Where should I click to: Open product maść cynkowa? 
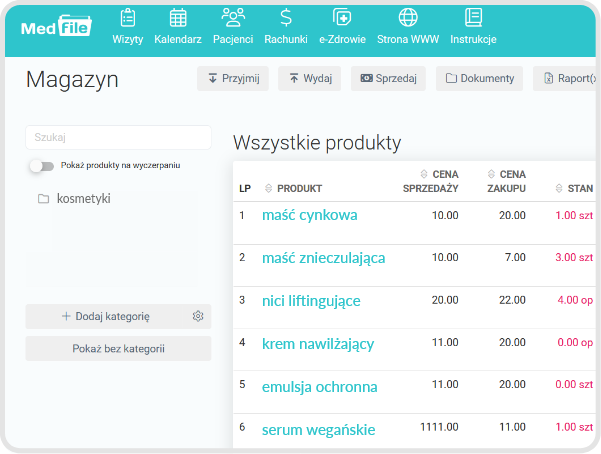tap(309, 215)
